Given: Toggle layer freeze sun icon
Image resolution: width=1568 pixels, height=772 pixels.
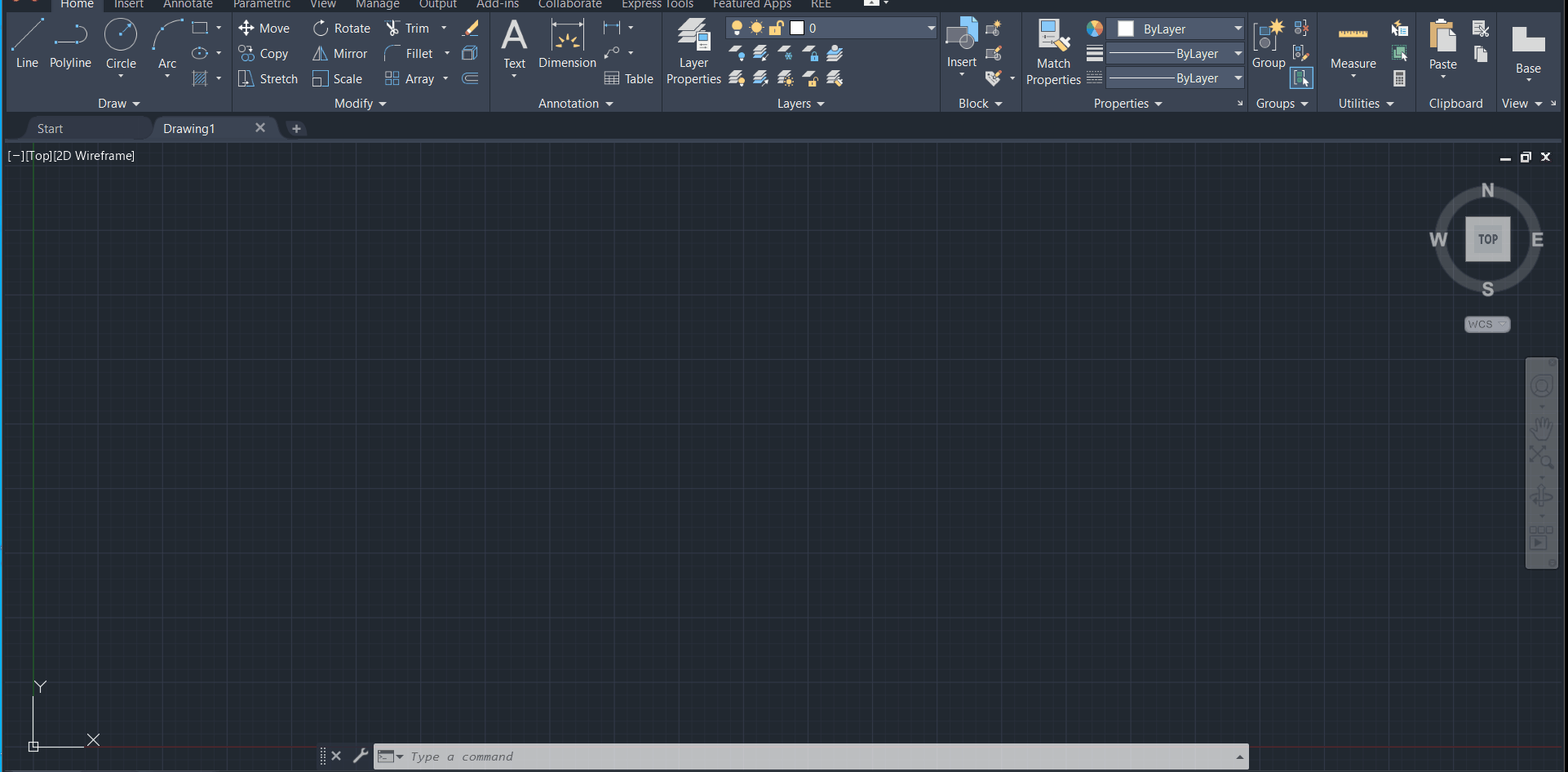Looking at the screenshot, I should [756, 29].
